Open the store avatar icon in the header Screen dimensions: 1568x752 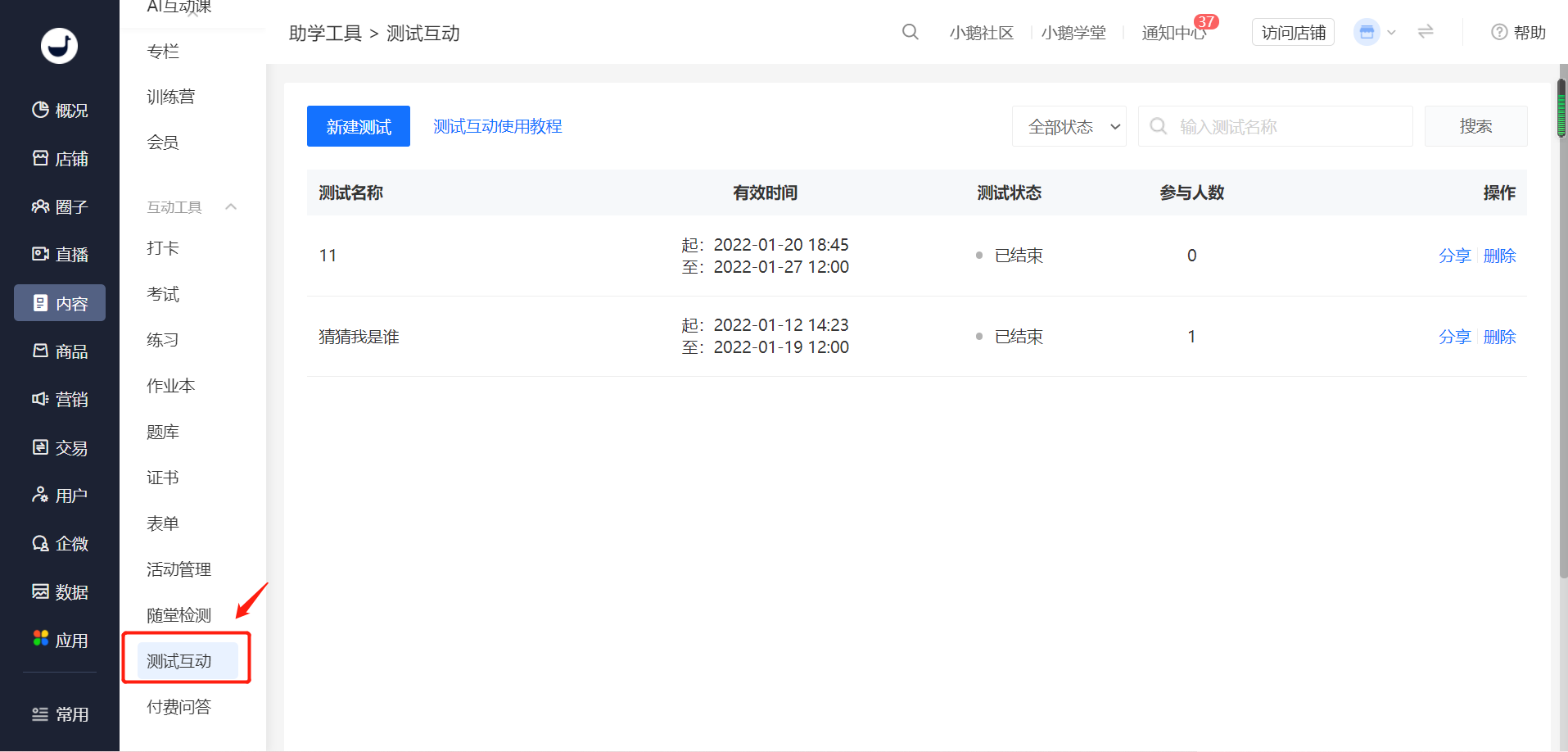coord(1367,32)
